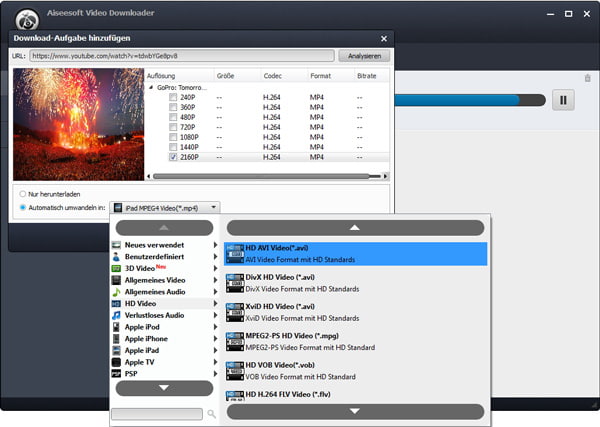This screenshot has width=600, height=427.
Task: Expand 3D Video submenu arrow
Action: 215,269
